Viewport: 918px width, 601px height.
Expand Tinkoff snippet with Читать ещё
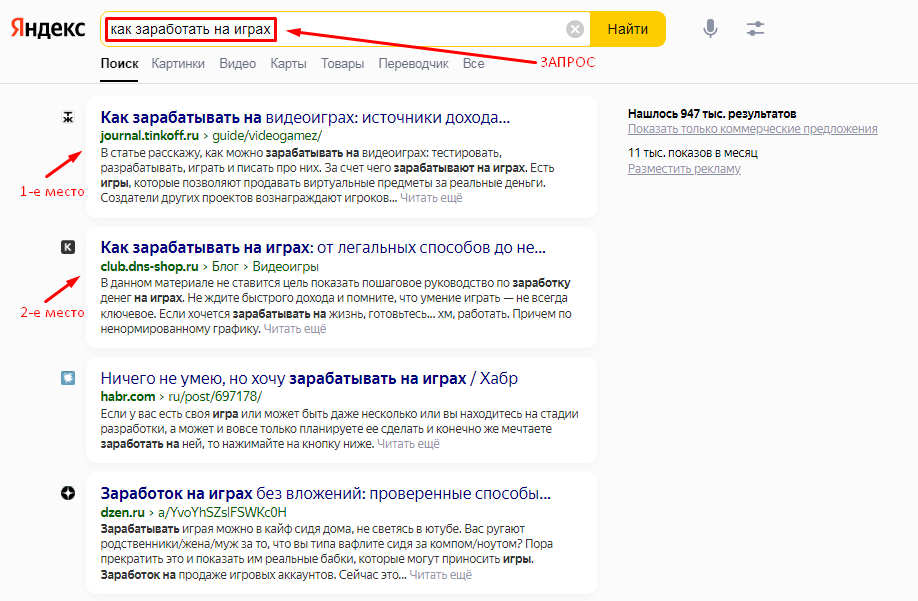click(431, 198)
